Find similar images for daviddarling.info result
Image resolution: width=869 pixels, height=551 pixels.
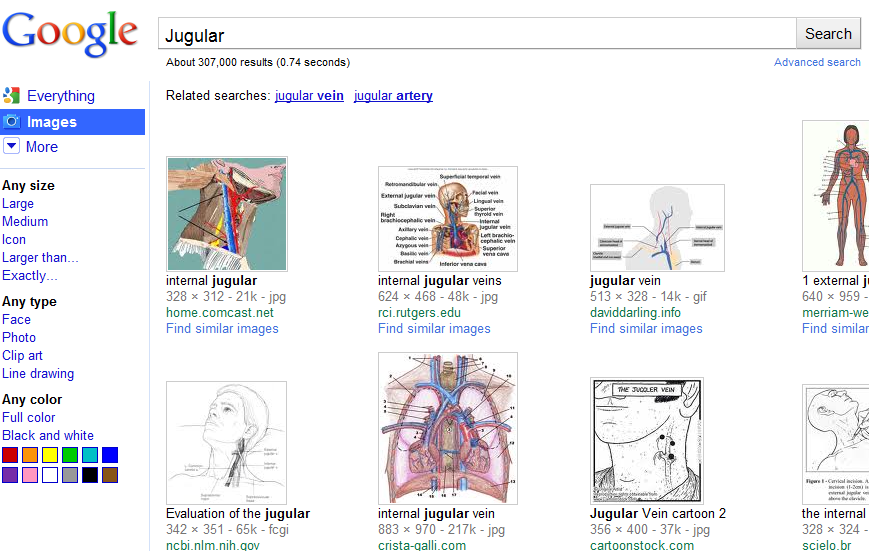pos(646,329)
